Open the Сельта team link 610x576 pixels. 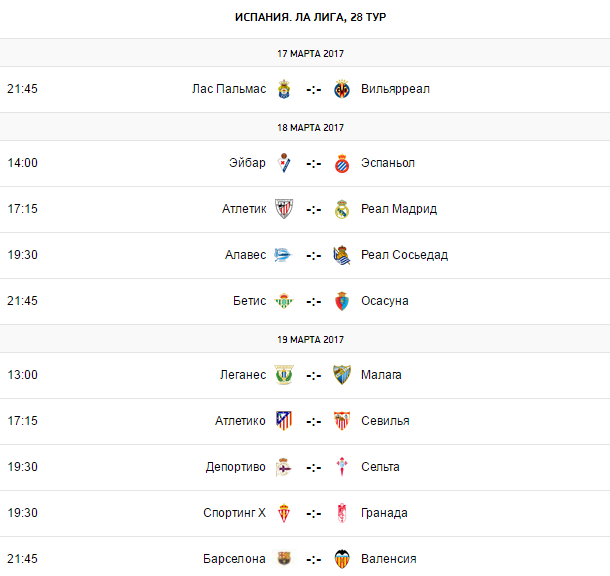(x=381, y=467)
